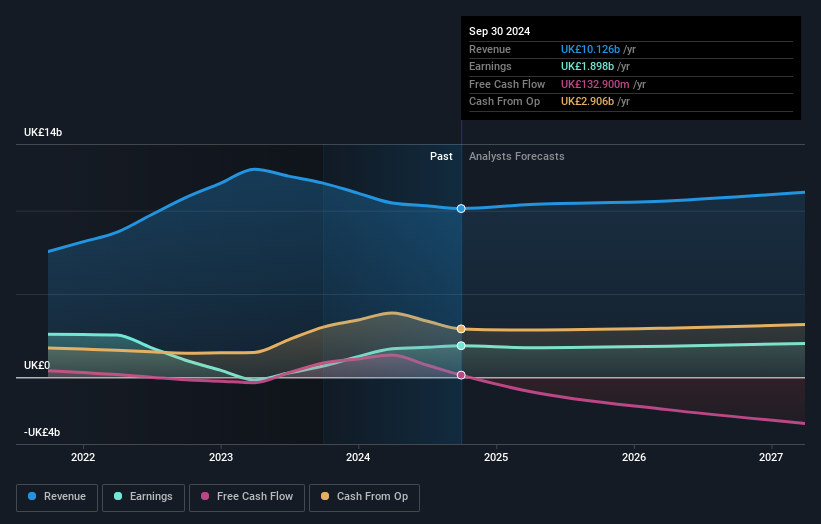The width and height of the screenshot is (821, 524).
Task: Click the -UK£4b y-axis label
Action: coord(42,432)
